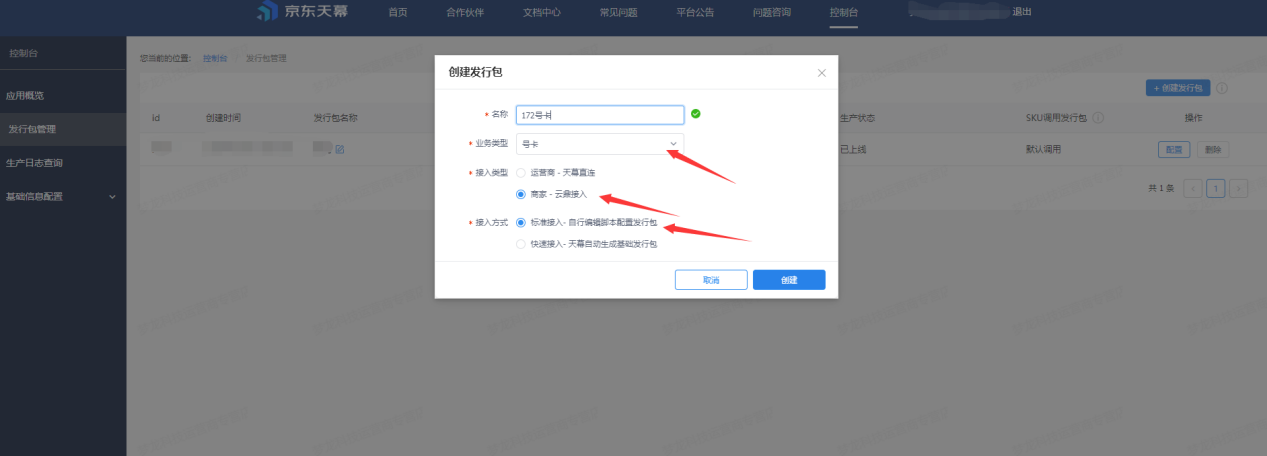Click the edit icon beside package name

[x=340, y=149]
